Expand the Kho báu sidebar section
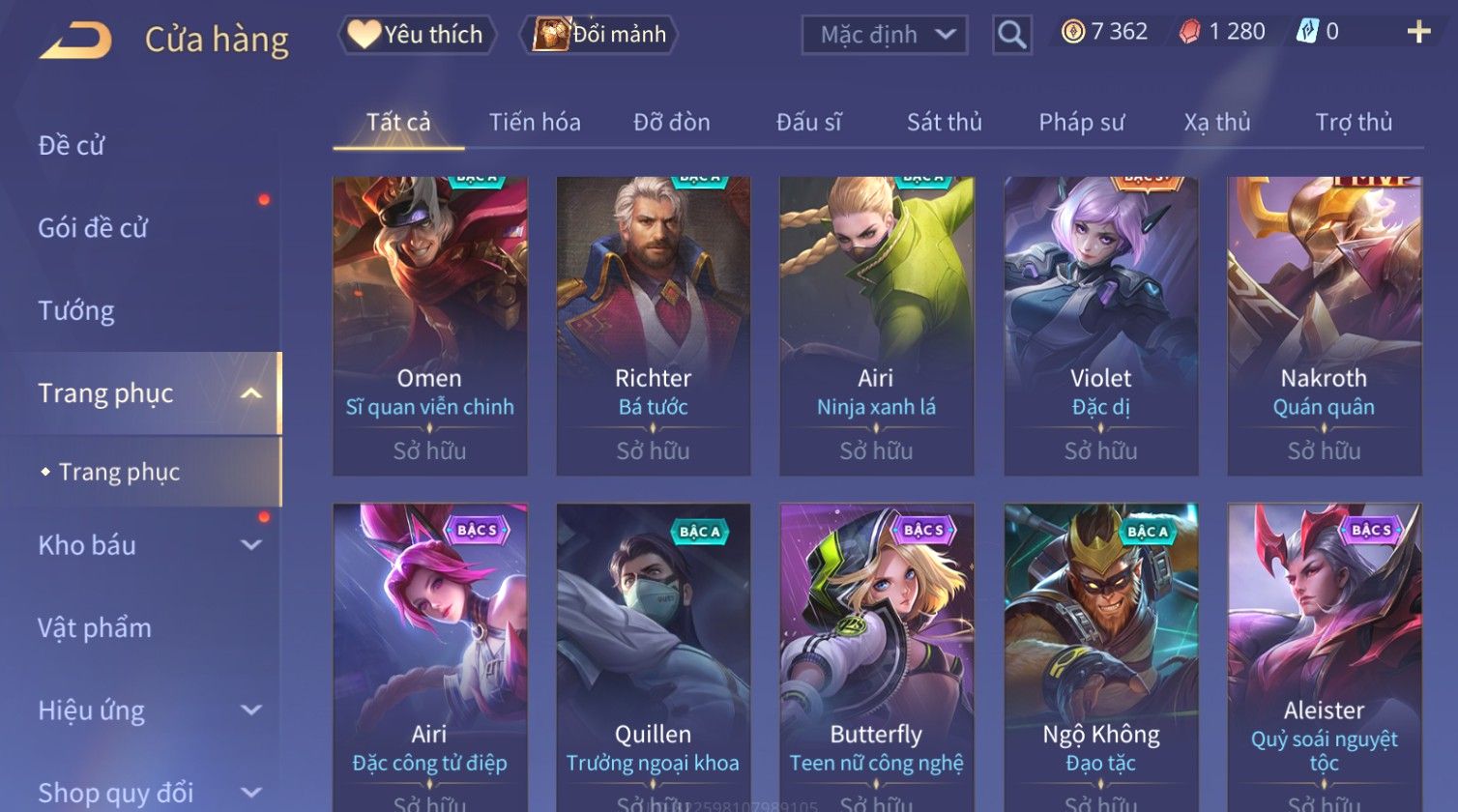Viewport: 1458px width, 812px height. pos(250,545)
